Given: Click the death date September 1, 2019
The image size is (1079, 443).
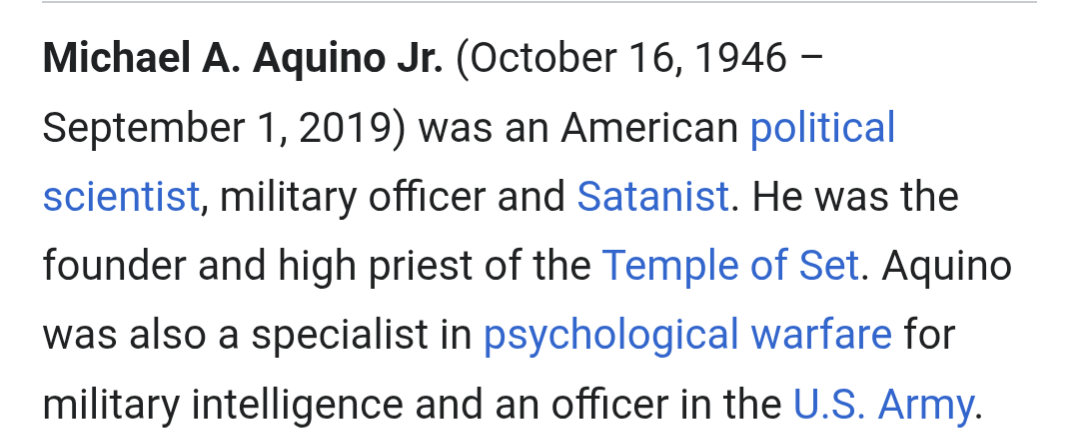Looking at the screenshot, I should click(x=217, y=129).
